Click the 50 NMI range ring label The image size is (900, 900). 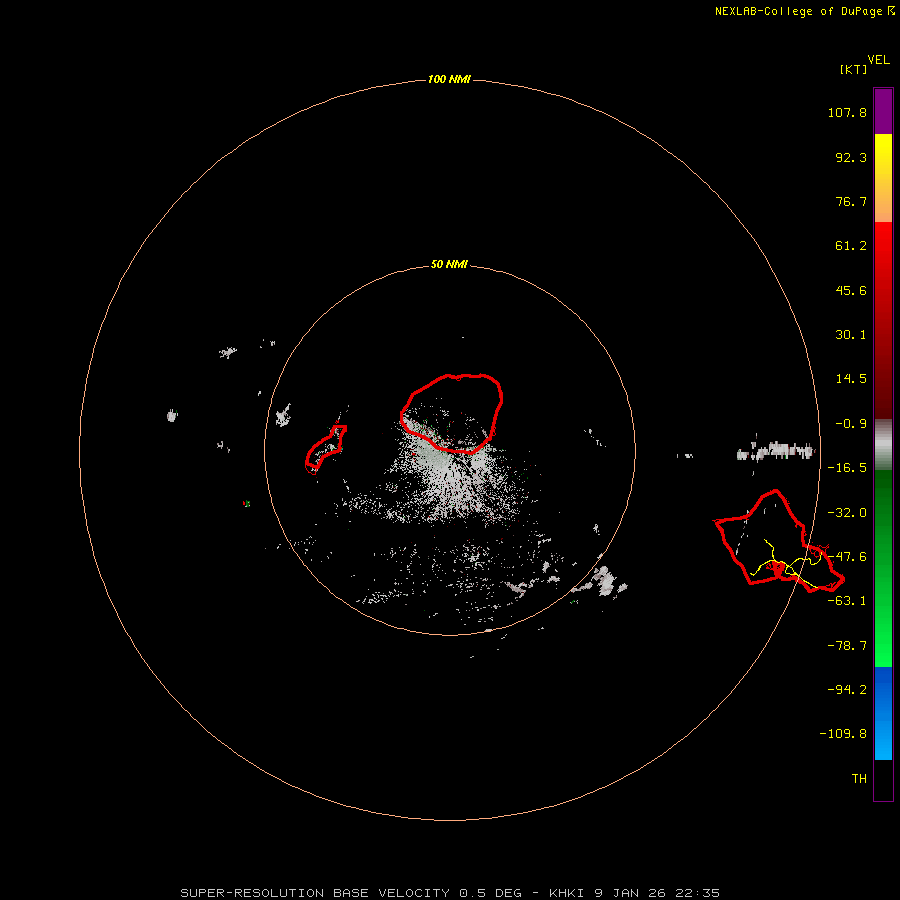coord(449,264)
